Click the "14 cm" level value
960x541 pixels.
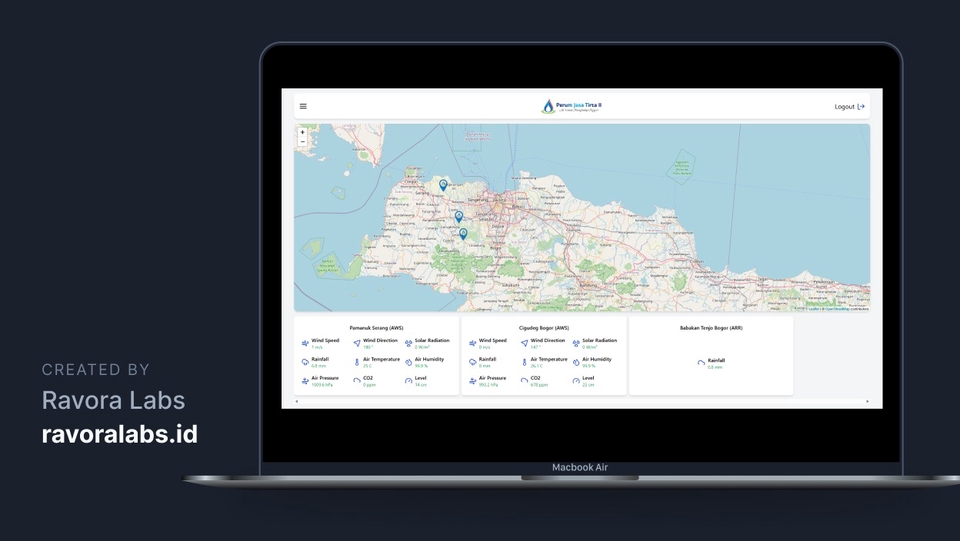421,385
